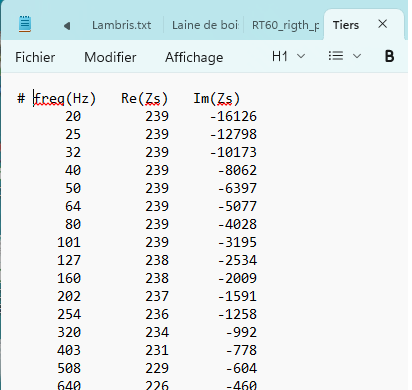The height and width of the screenshot is (390, 412).
Task: Click the value -992 in the 320 row
Action: coord(241,332)
